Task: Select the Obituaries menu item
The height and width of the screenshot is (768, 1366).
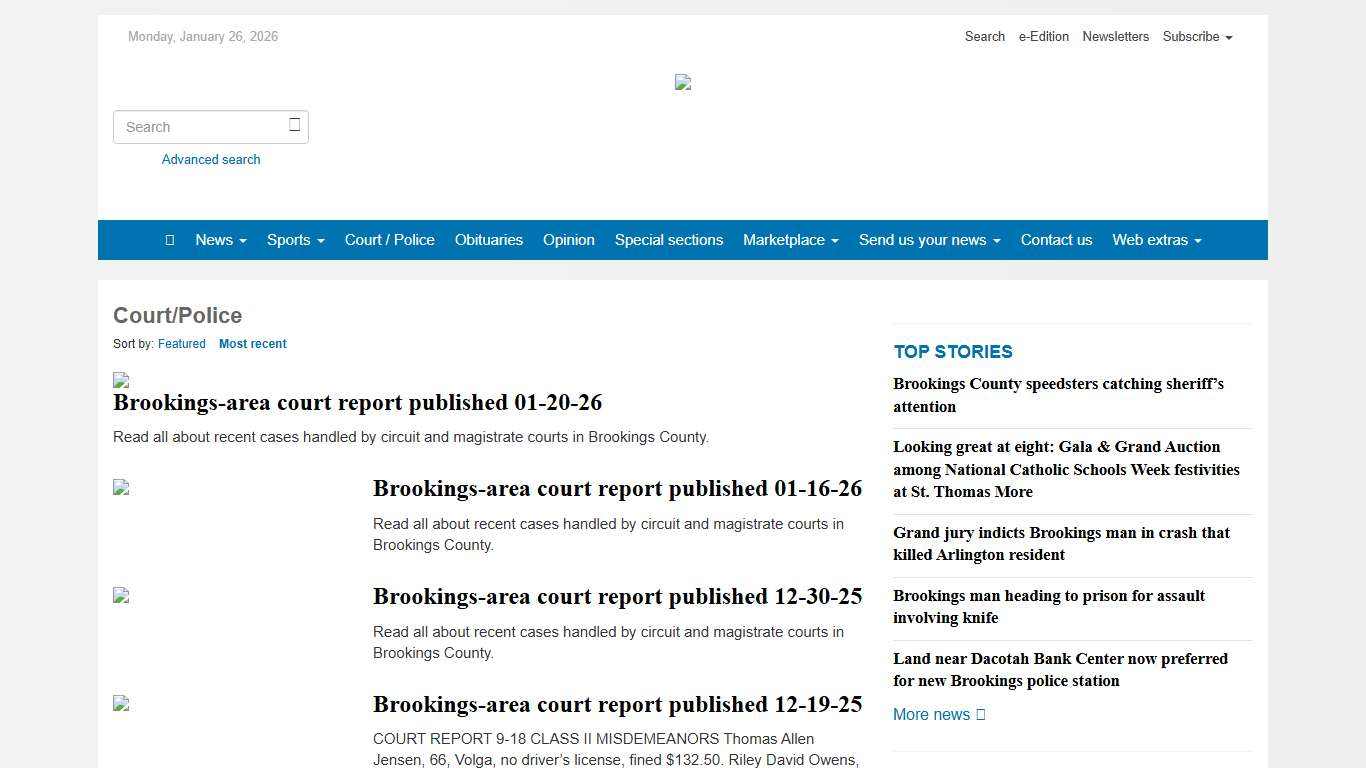Action: [488, 240]
